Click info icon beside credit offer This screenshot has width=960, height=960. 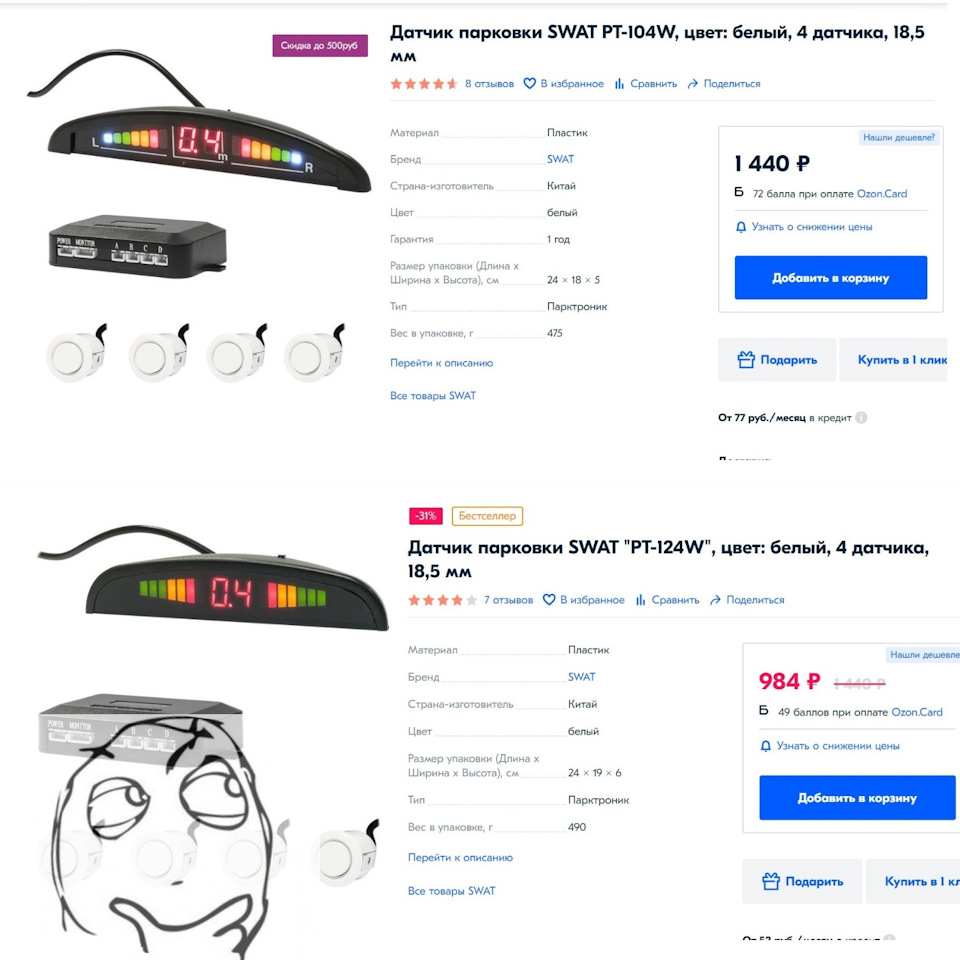(861, 418)
